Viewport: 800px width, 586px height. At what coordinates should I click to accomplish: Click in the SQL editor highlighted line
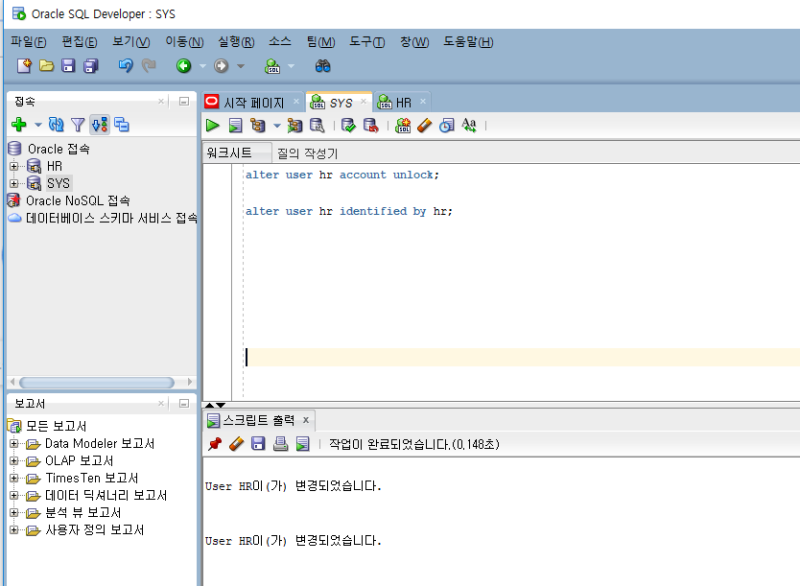click(x=521, y=357)
